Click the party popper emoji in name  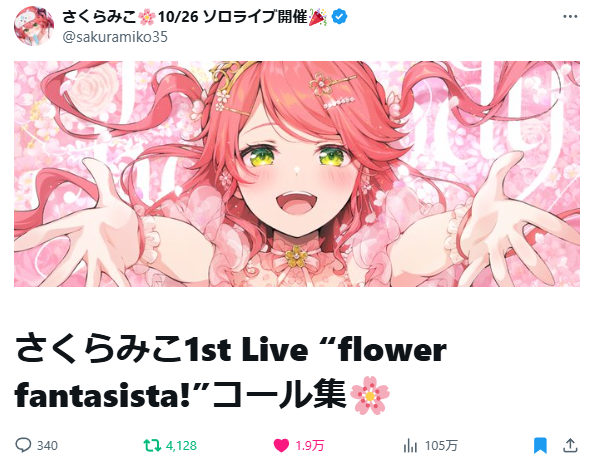point(318,17)
